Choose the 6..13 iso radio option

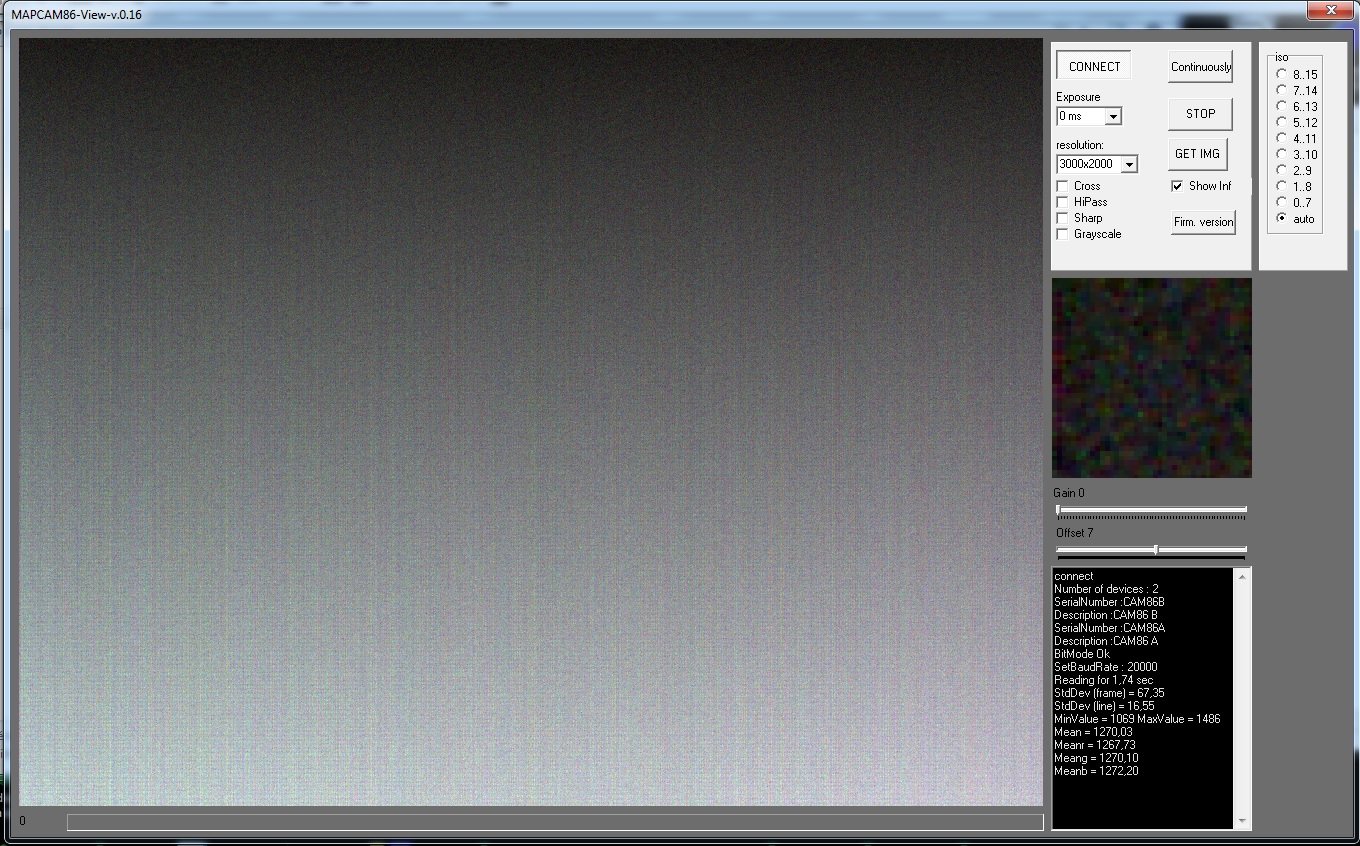coord(1282,106)
